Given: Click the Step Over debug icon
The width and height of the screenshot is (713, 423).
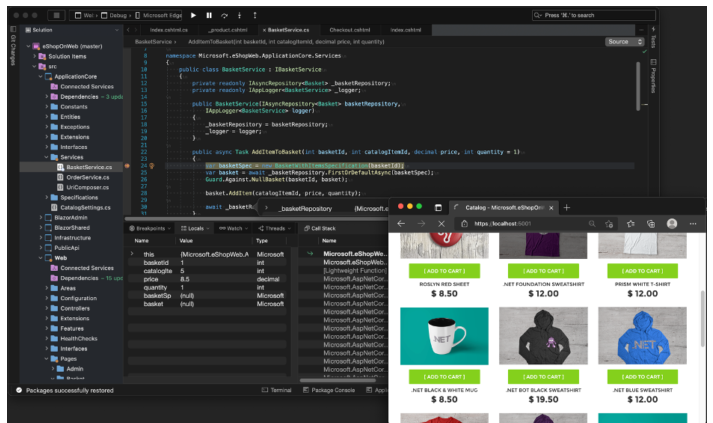Looking at the screenshot, I should [224, 15].
